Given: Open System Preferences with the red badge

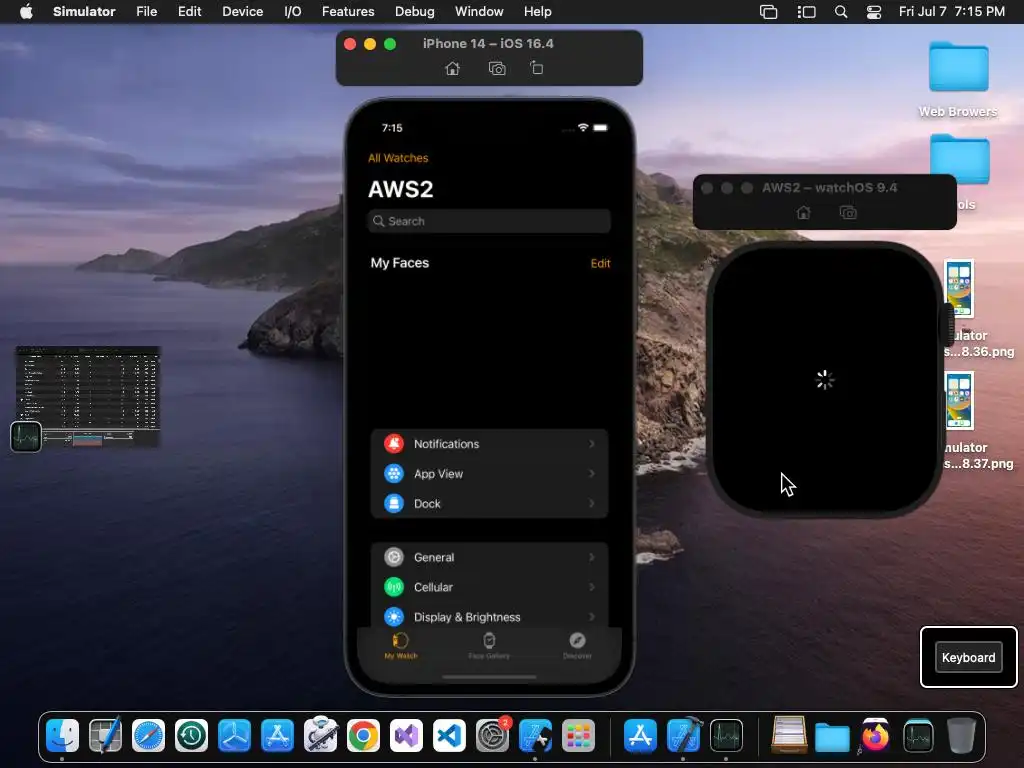Looking at the screenshot, I should (492, 736).
